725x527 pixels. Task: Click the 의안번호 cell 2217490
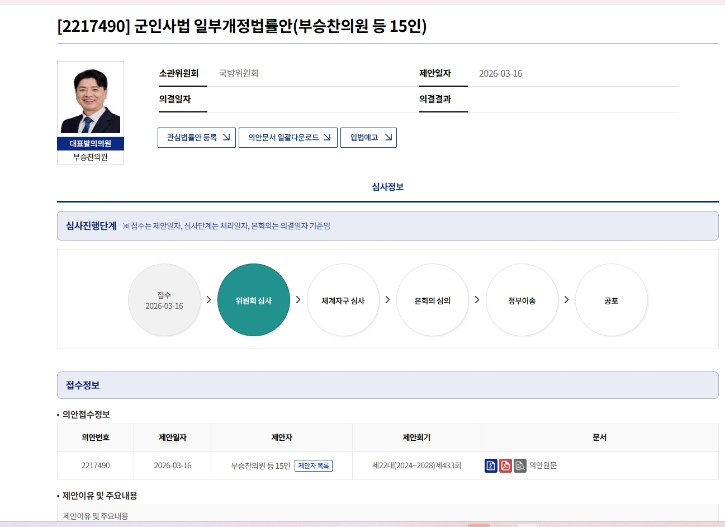[x=96, y=466]
